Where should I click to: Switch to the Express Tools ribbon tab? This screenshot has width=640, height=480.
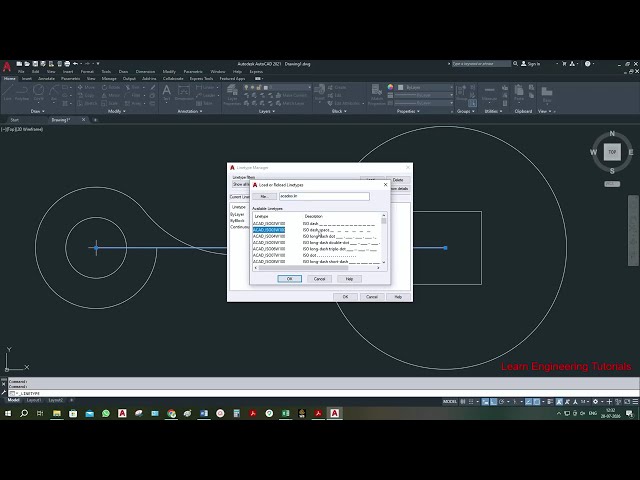[201, 78]
